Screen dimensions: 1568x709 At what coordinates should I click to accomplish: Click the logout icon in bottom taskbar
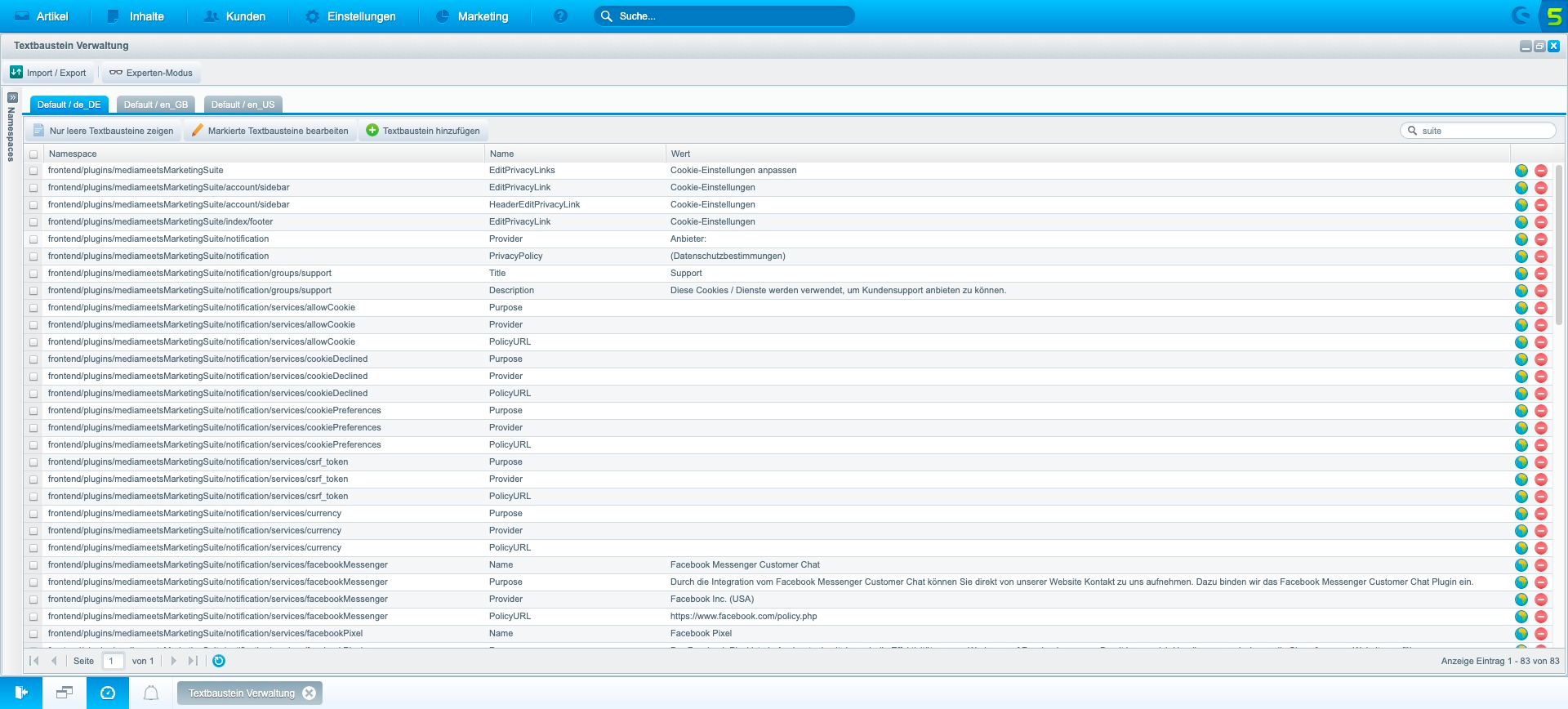(x=21, y=693)
